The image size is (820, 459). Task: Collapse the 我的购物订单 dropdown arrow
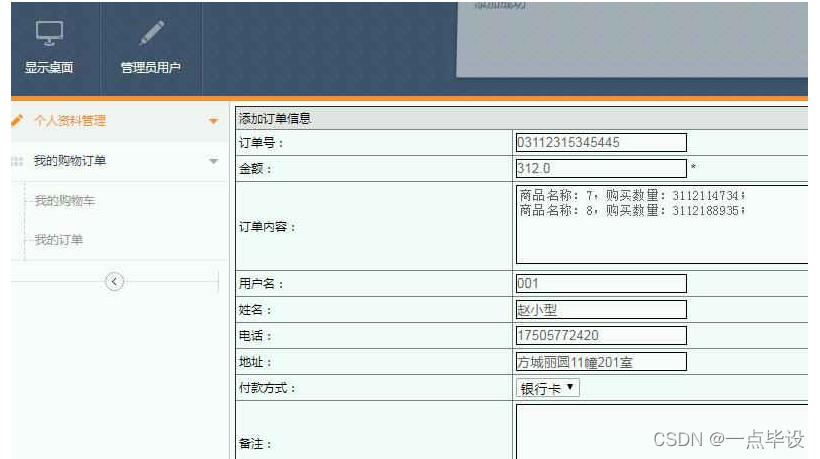[213, 161]
